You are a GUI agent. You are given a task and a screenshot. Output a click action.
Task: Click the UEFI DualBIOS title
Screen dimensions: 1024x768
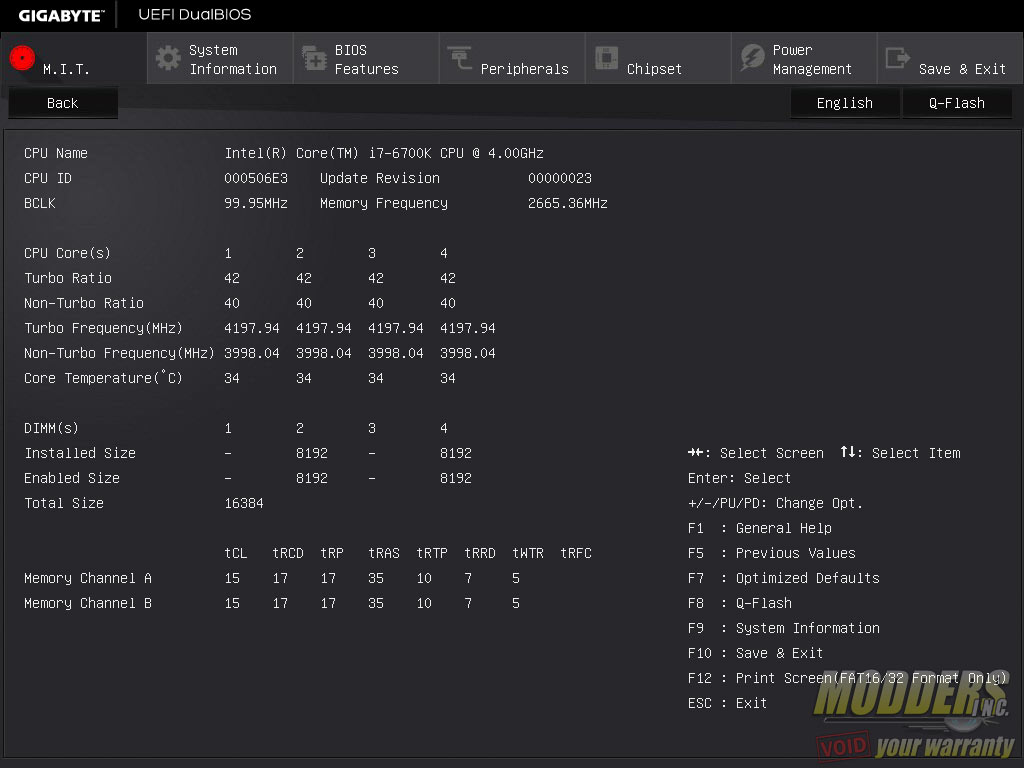pyautogui.click(x=195, y=14)
